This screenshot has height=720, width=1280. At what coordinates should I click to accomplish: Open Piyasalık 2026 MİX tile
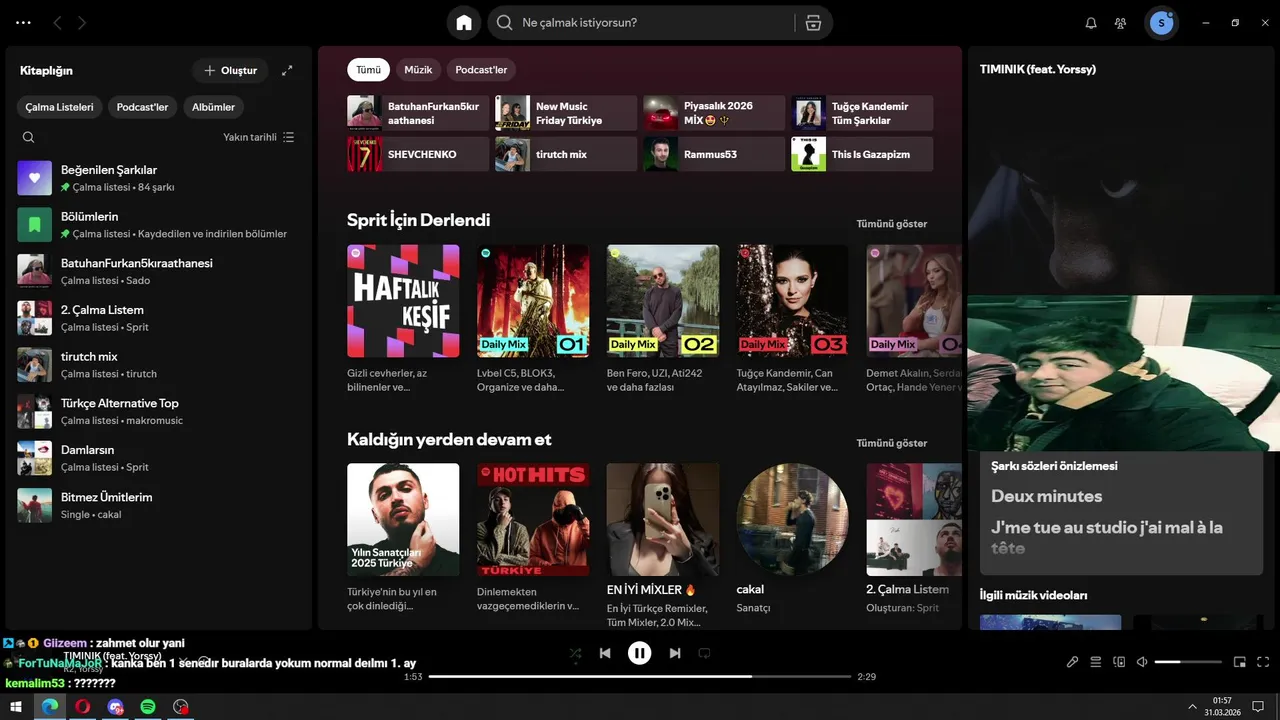714,113
